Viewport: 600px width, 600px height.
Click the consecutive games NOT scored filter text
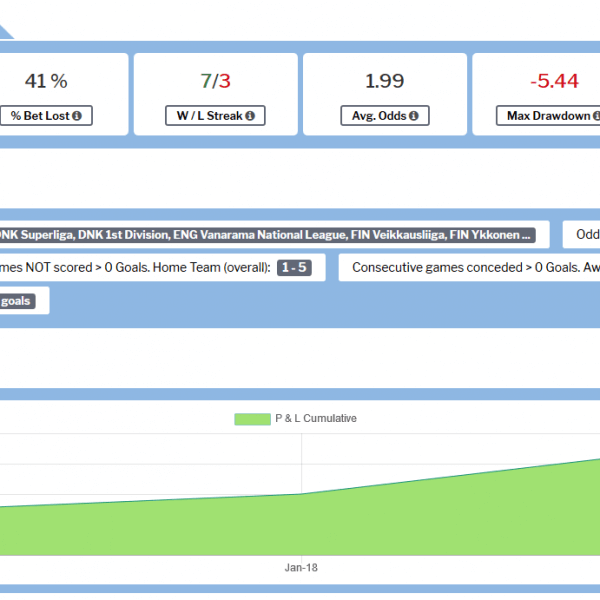pyautogui.click(x=135, y=267)
